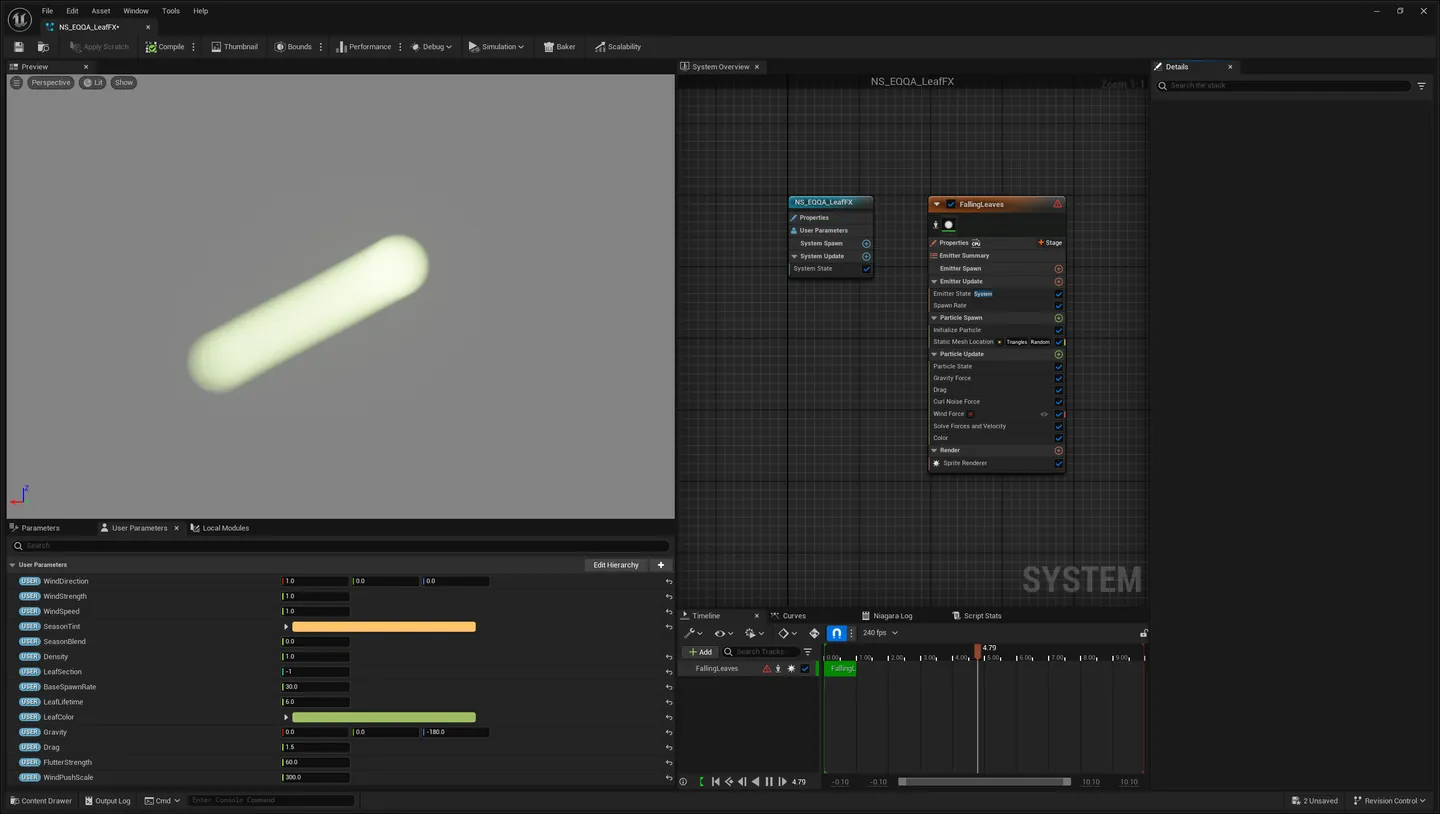Toggle FallingLeaves emitter enabled checkbox in node header
The height and width of the screenshot is (814, 1440).
click(951, 204)
